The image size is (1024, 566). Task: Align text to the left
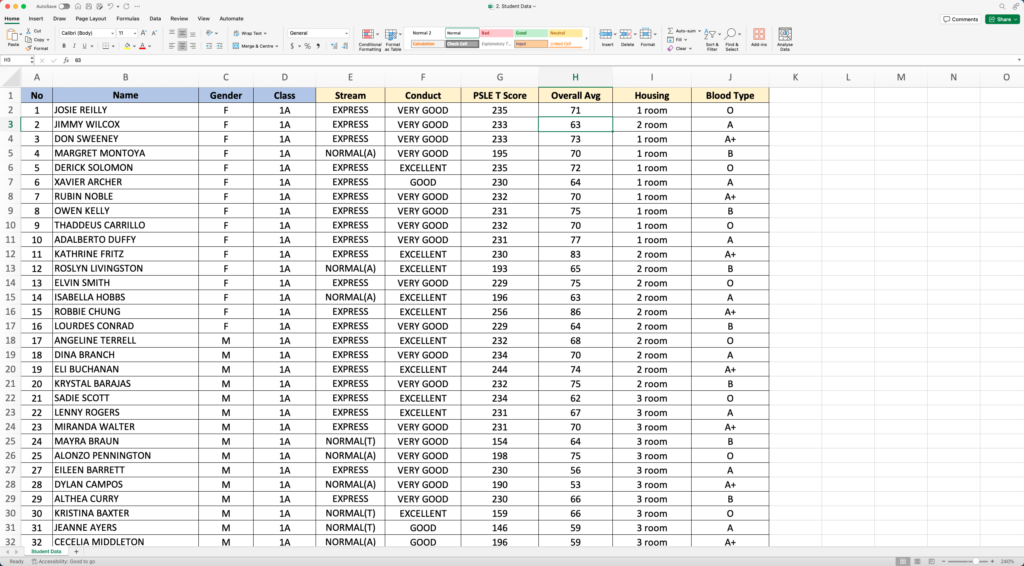pyautogui.click(x=172, y=46)
